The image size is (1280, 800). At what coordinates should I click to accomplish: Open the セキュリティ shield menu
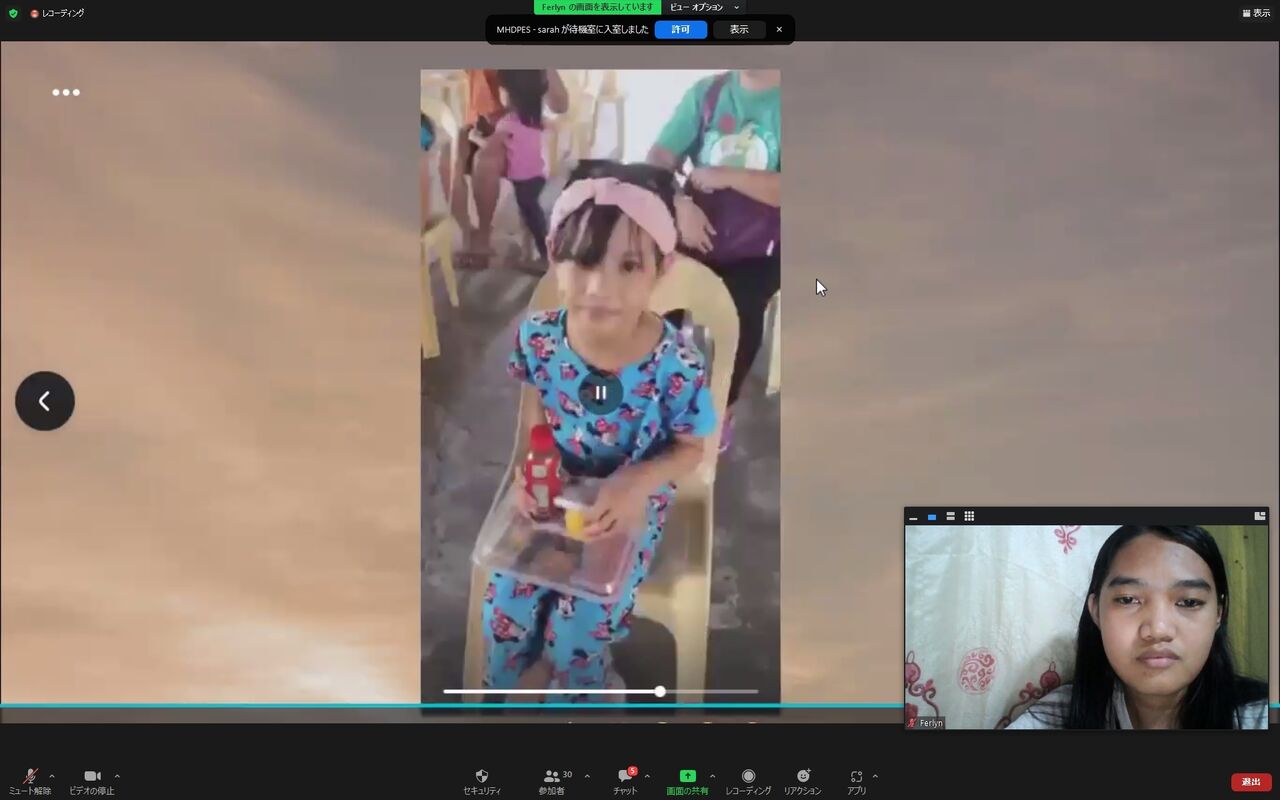pos(482,781)
